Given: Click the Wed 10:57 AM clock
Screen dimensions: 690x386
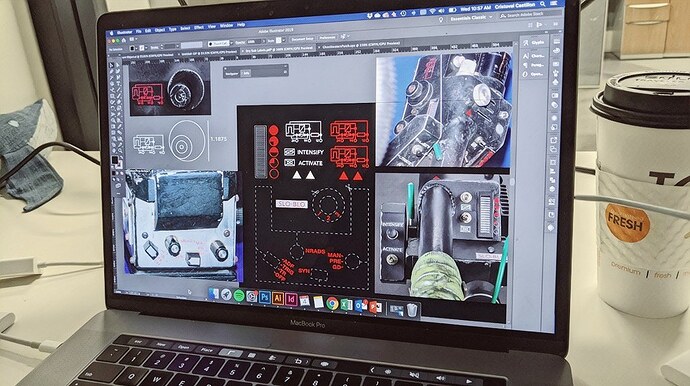Looking at the screenshot, I should (475, 8).
